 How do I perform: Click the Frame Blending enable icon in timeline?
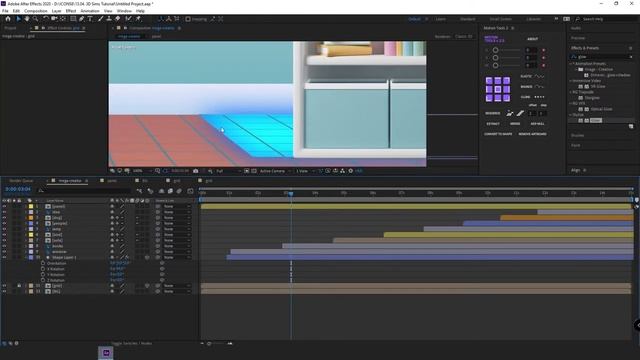coord(170,191)
